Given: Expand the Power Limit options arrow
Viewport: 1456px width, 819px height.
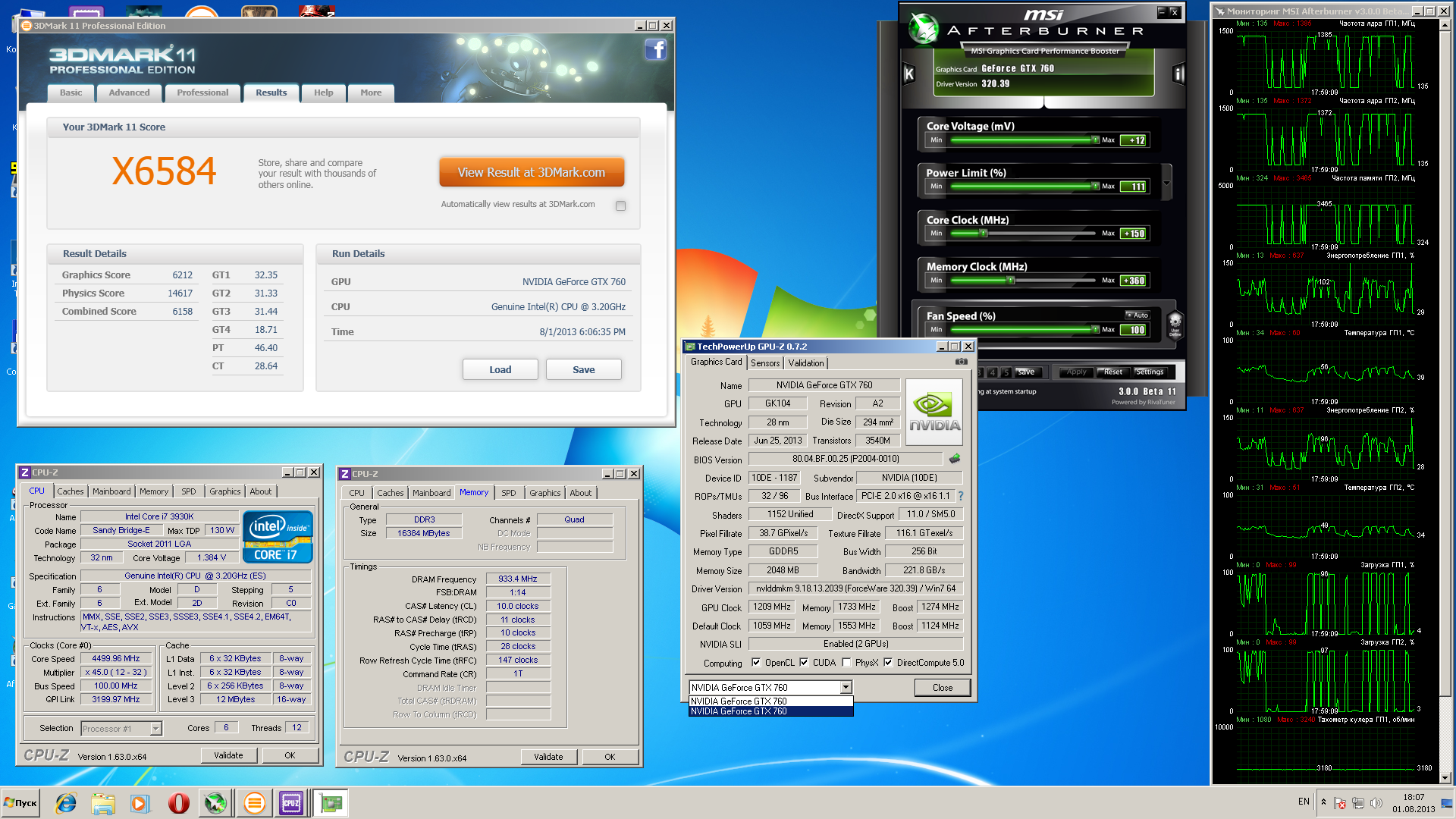Looking at the screenshot, I should pos(1166,183).
